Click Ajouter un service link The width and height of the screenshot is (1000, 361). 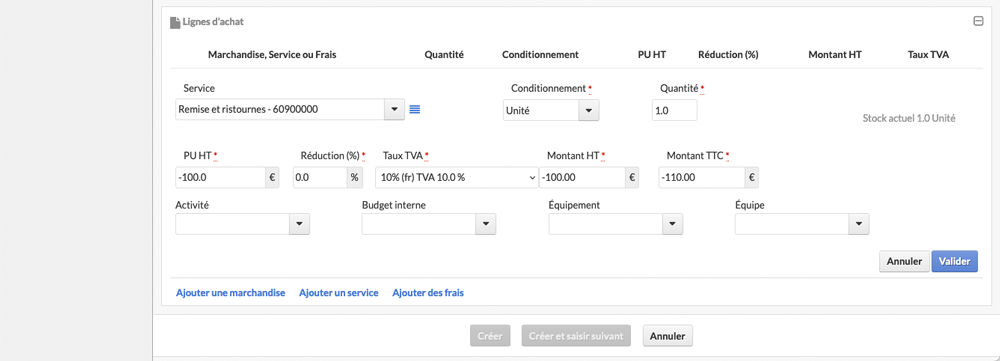click(339, 293)
